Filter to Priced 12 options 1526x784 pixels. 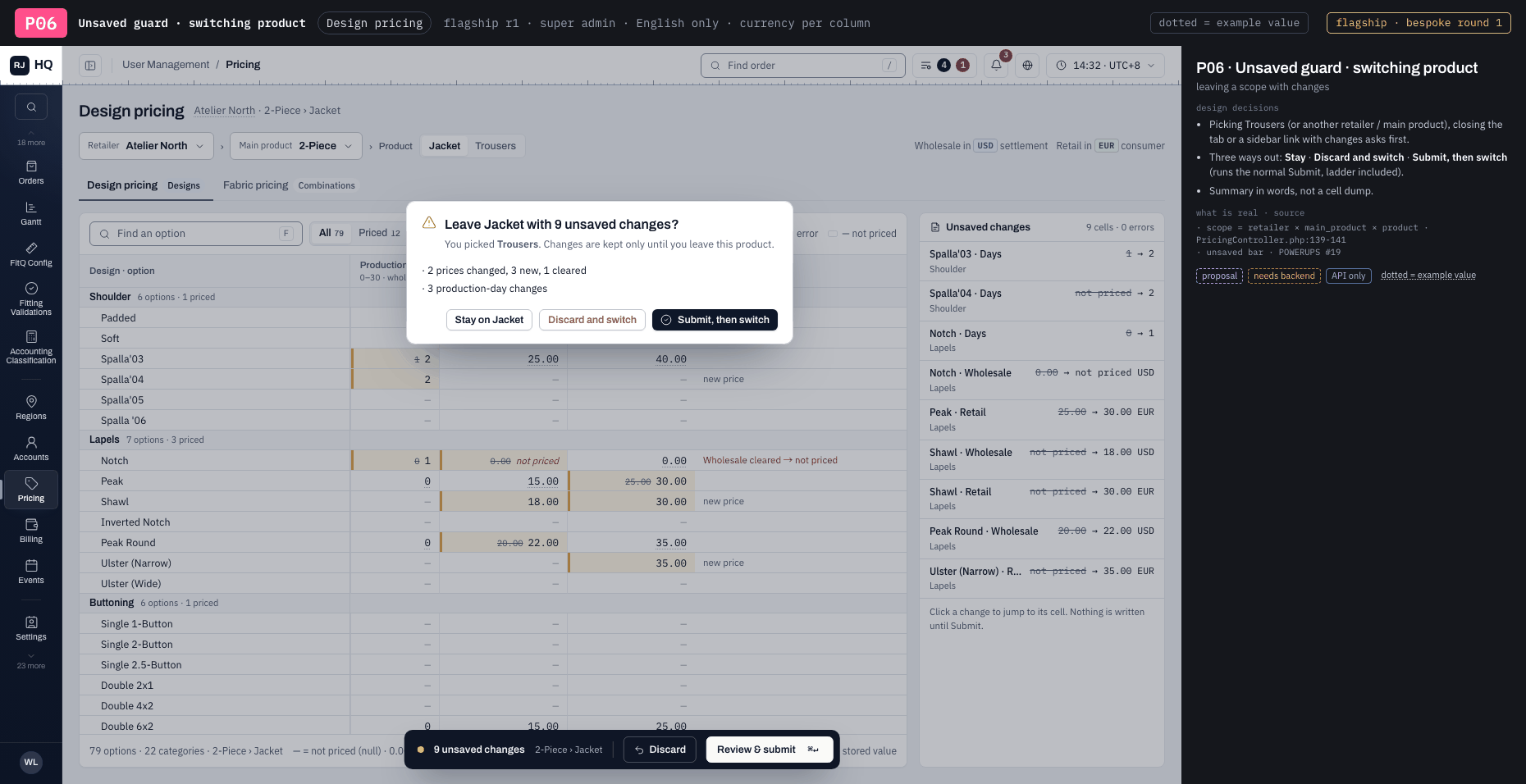click(x=379, y=233)
